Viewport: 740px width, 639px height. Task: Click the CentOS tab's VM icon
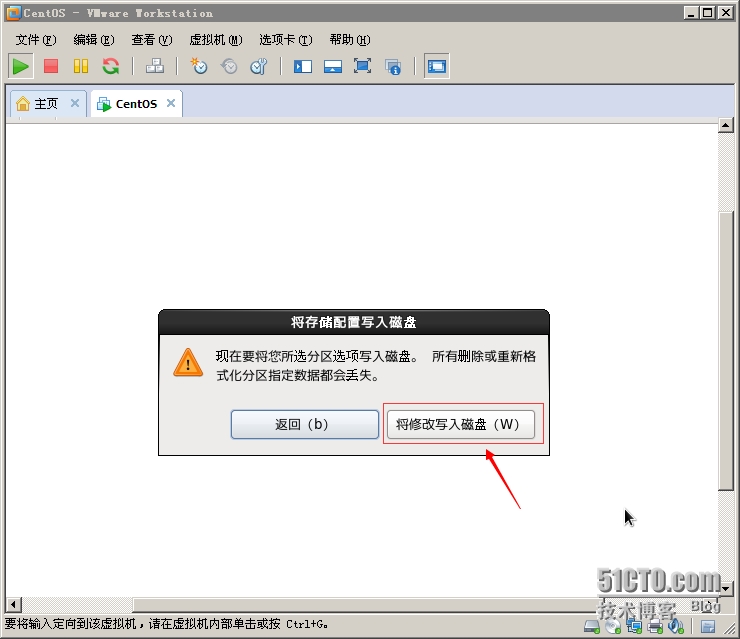click(103, 104)
